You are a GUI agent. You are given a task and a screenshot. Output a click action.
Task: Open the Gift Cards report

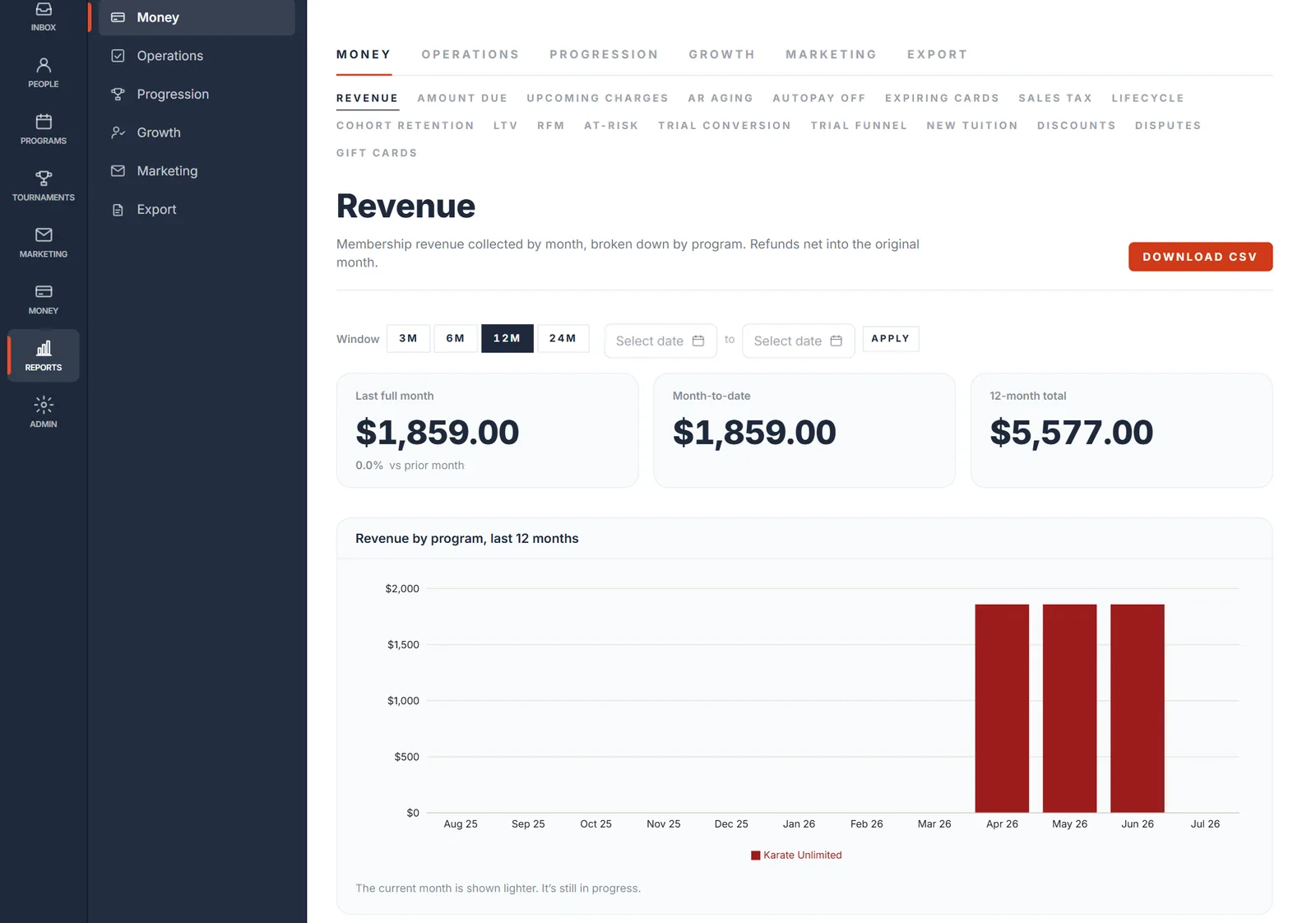tap(377, 153)
